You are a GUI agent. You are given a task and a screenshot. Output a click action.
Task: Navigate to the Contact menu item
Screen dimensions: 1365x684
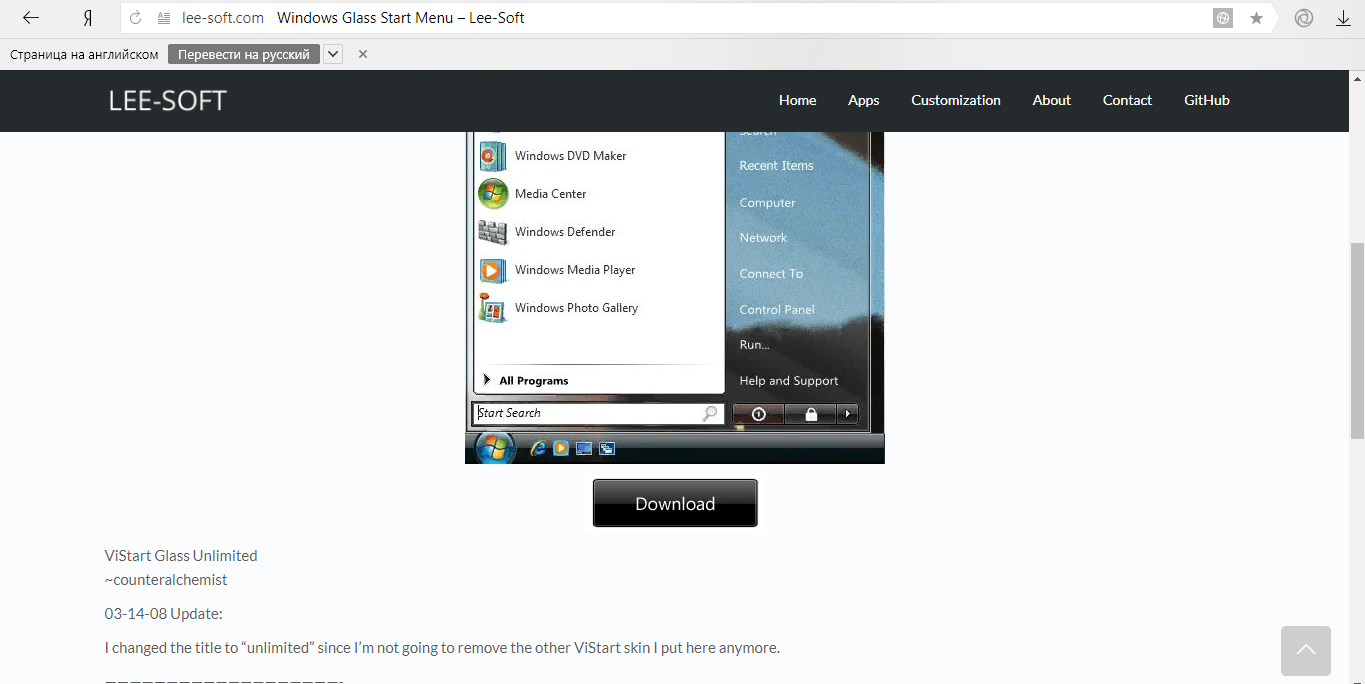(x=1128, y=100)
